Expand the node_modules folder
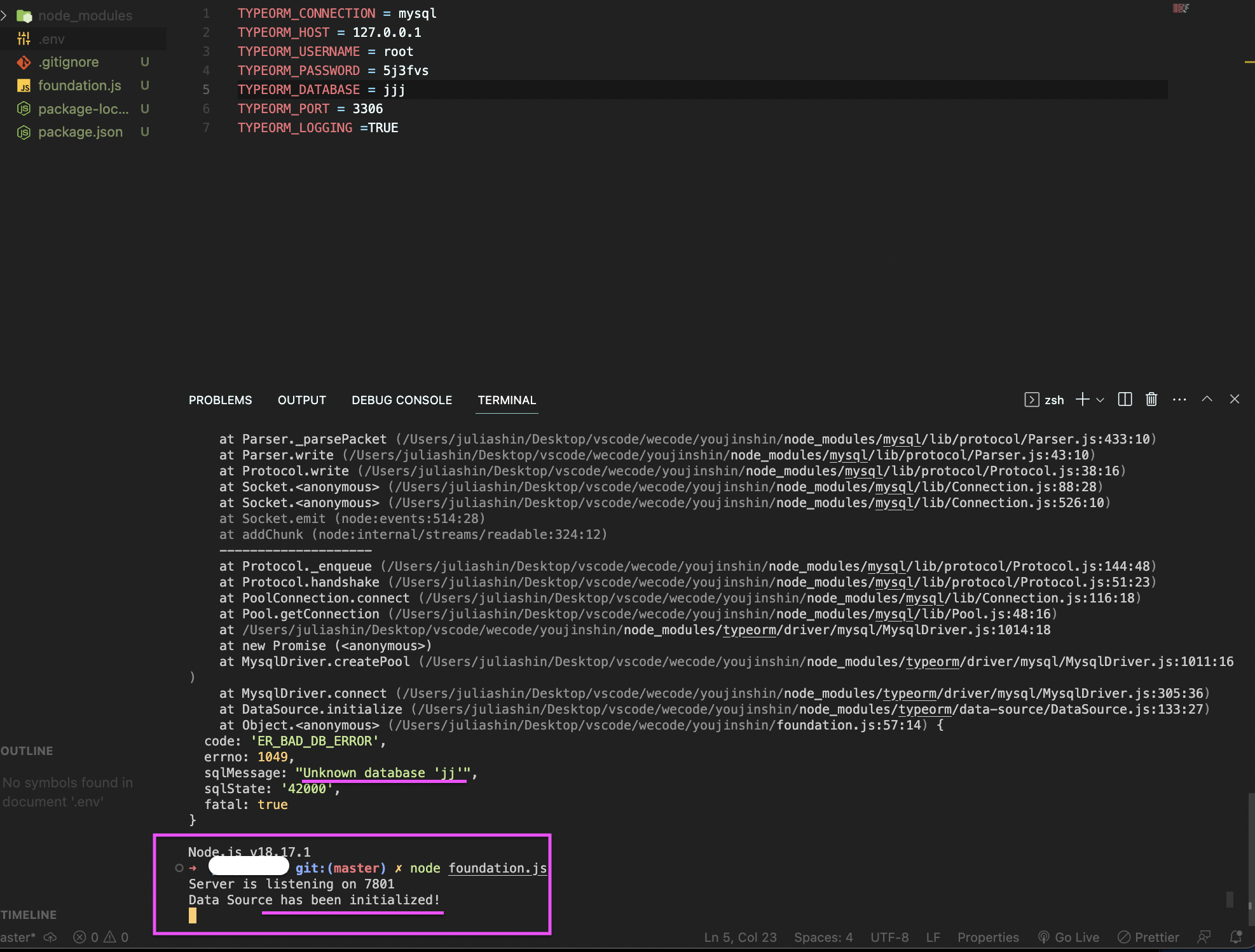 (x=85, y=15)
